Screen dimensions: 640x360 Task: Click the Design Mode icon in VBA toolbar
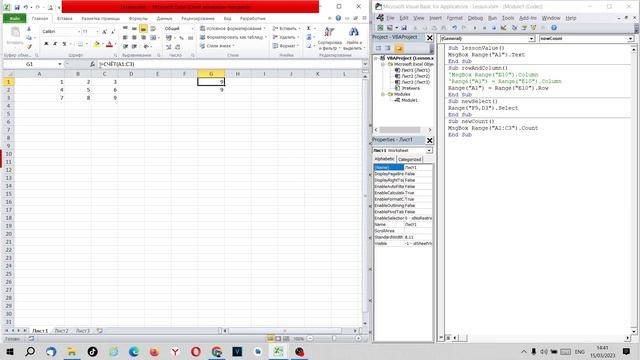504,28
